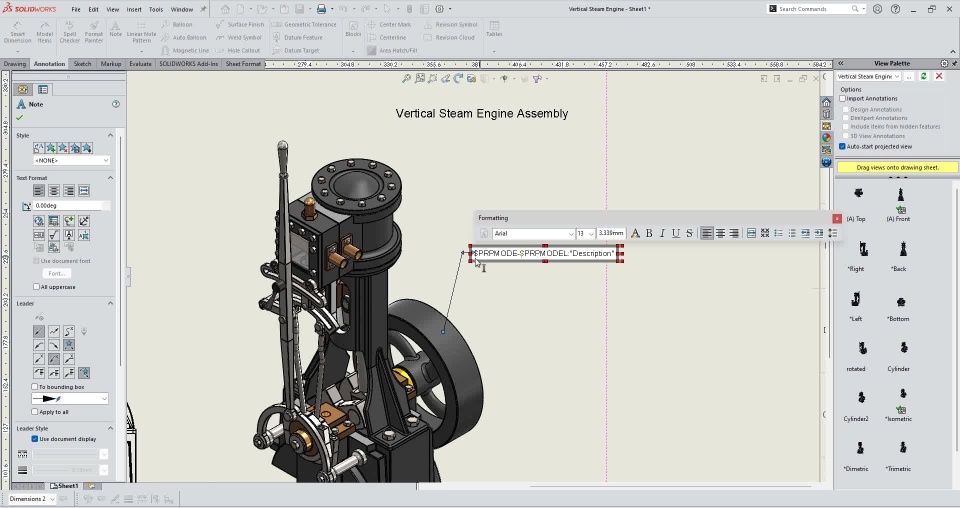
Task: Open the leader arrow style dropdown
Action: click(70, 398)
